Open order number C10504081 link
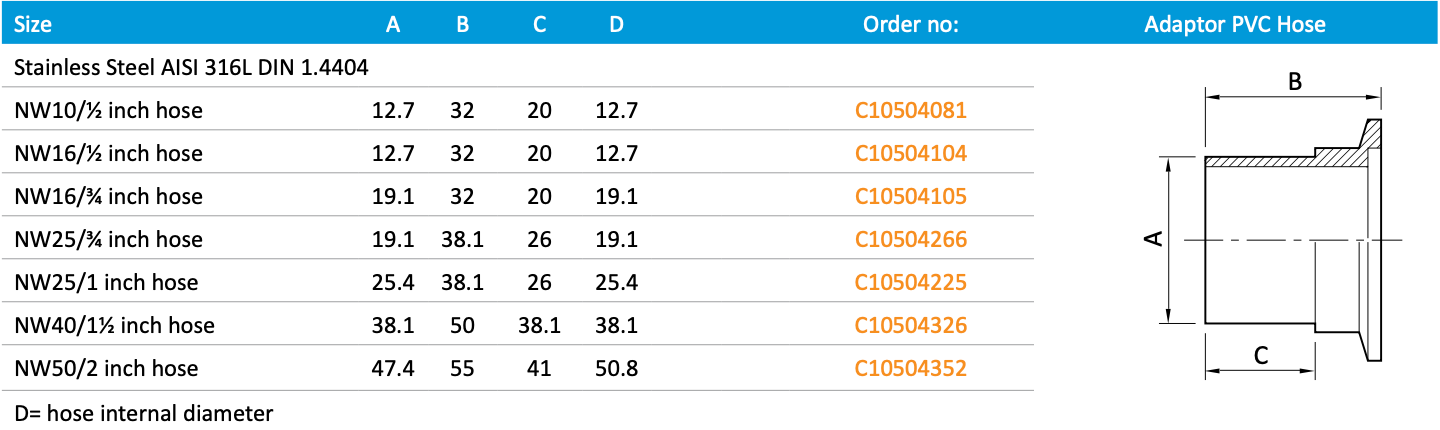The image size is (1440, 430). (x=910, y=110)
